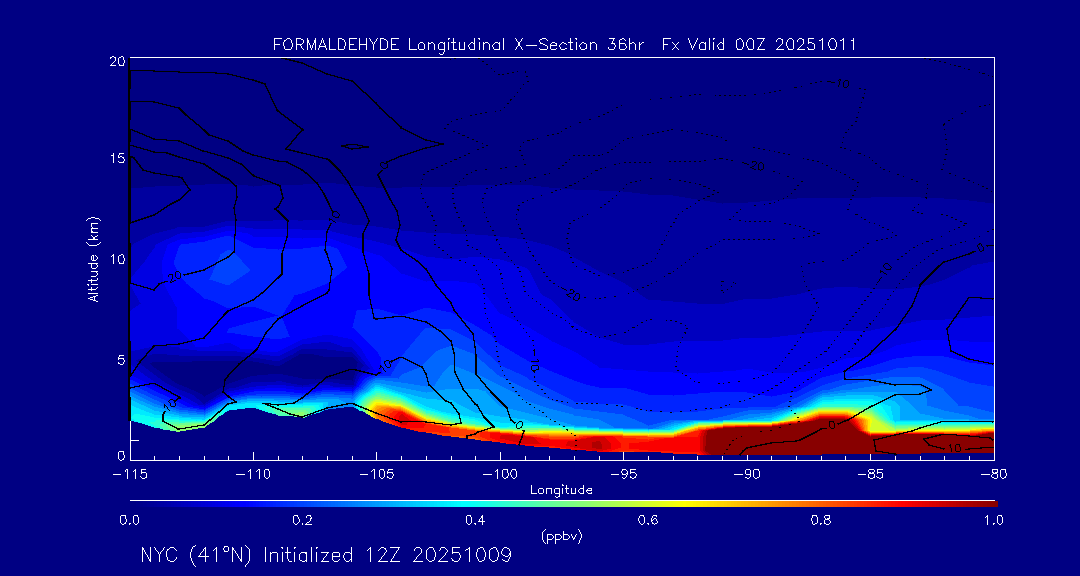Select longitude tick label -85
This screenshot has height=576, width=1080.
click(870, 475)
